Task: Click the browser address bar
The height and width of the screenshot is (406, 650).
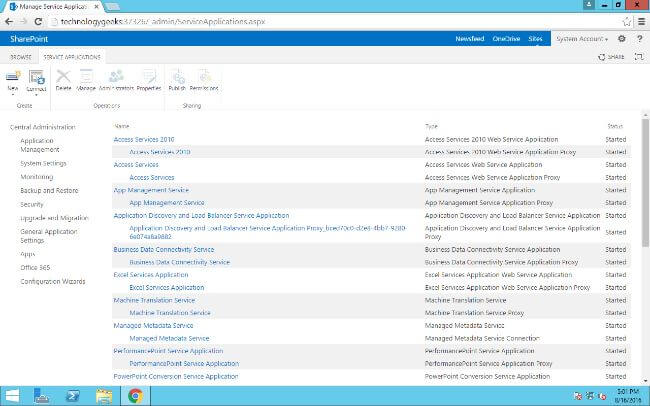Action: pos(334,22)
